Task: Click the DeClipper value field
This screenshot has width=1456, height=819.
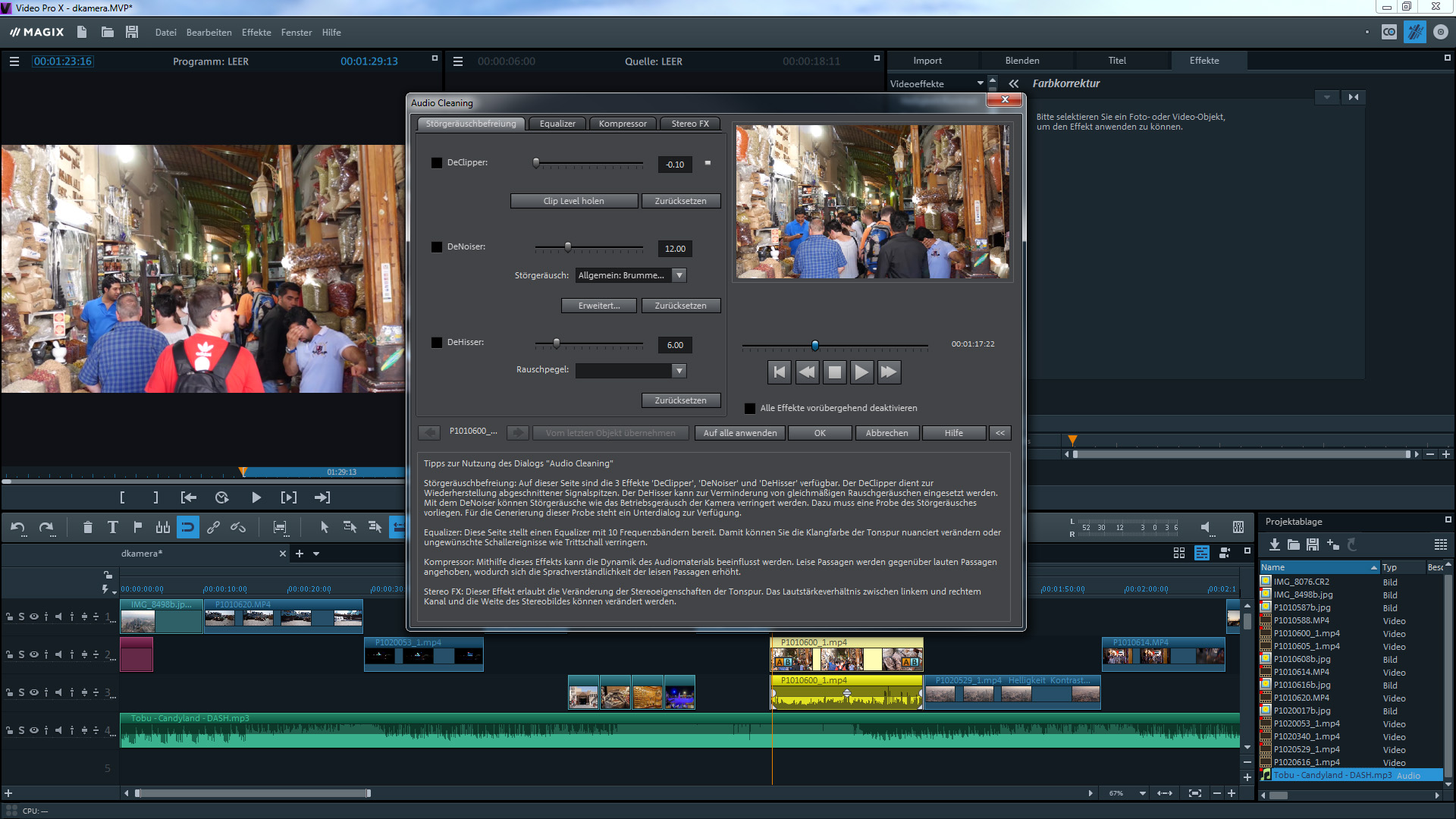Action: coord(675,165)
